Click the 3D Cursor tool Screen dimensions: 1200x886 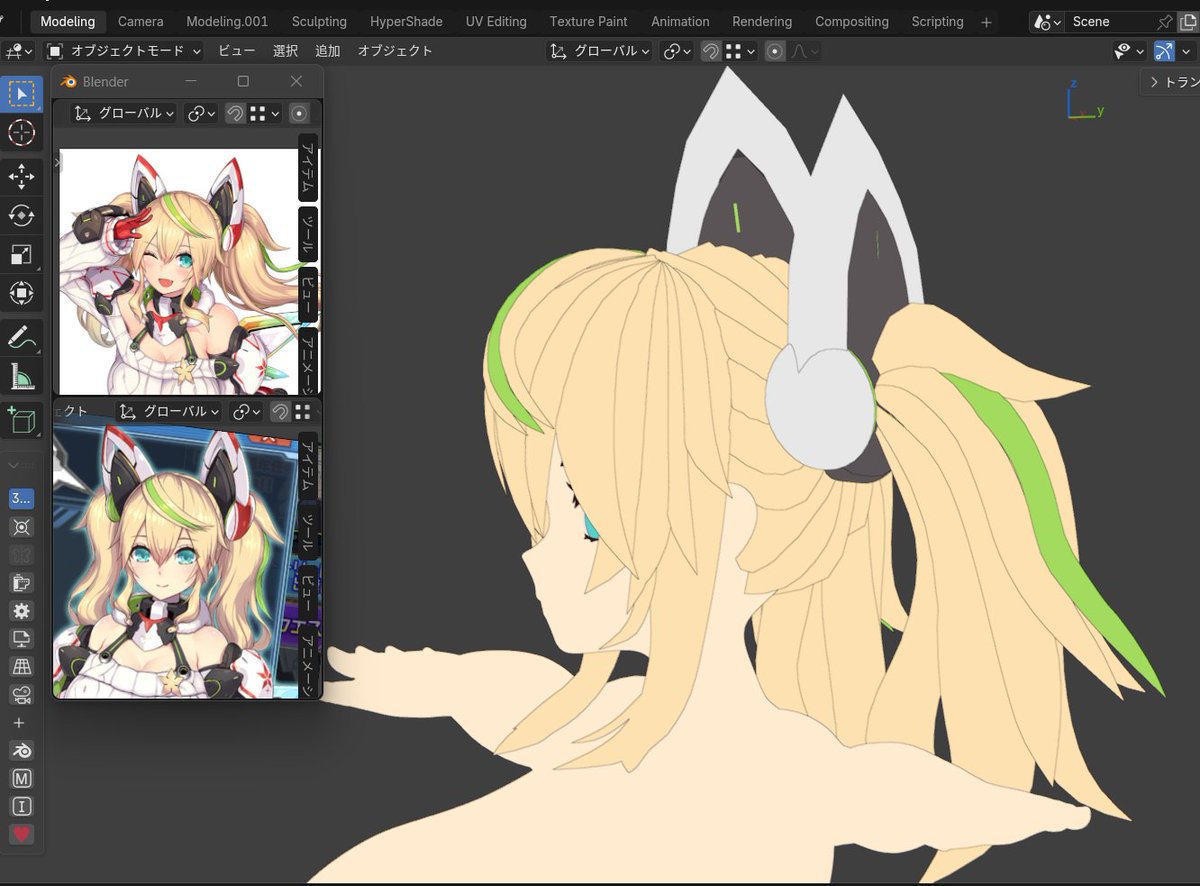pyautogui.click(x=22, y=132)
